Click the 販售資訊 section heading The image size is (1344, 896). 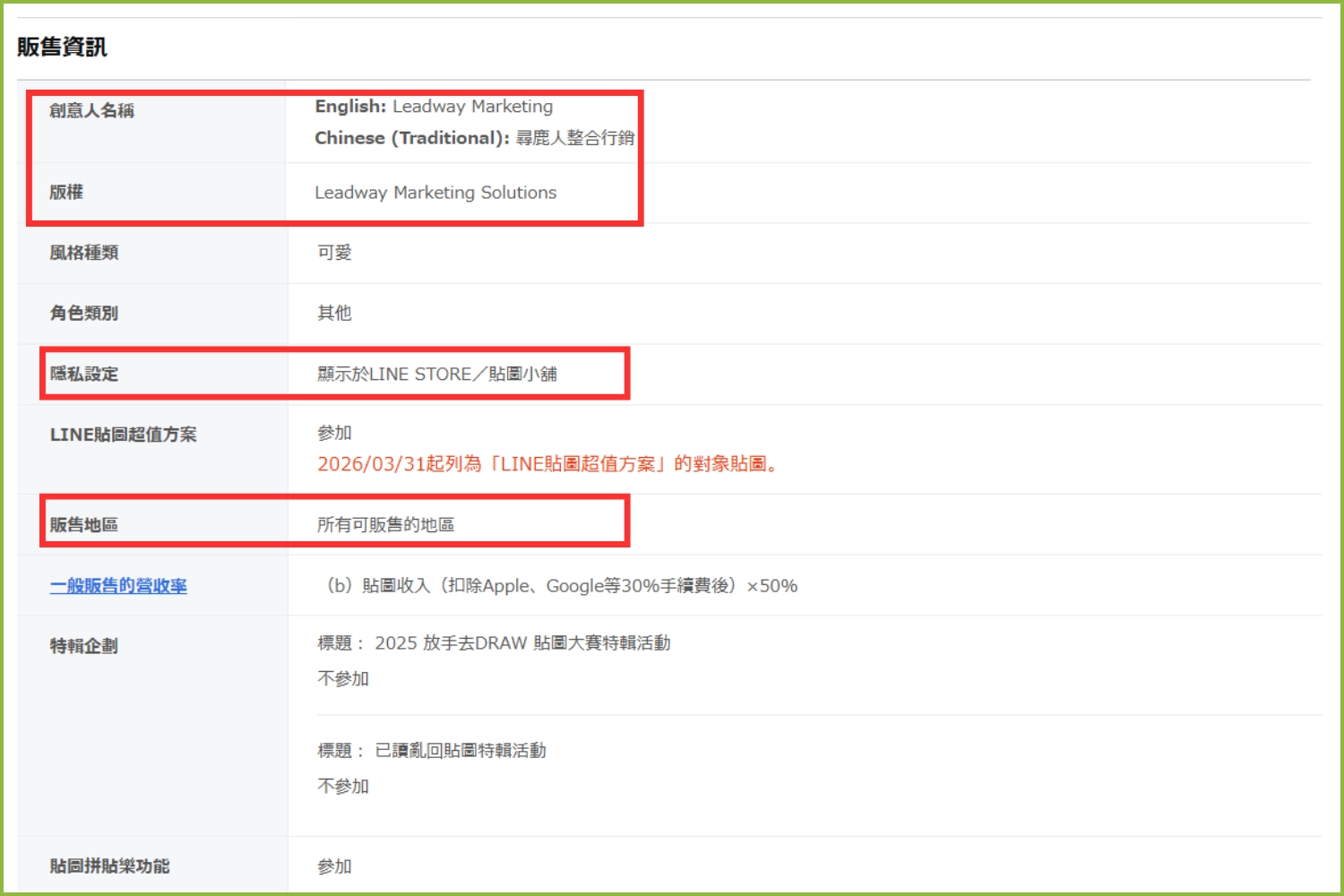[x=62, y=47]
